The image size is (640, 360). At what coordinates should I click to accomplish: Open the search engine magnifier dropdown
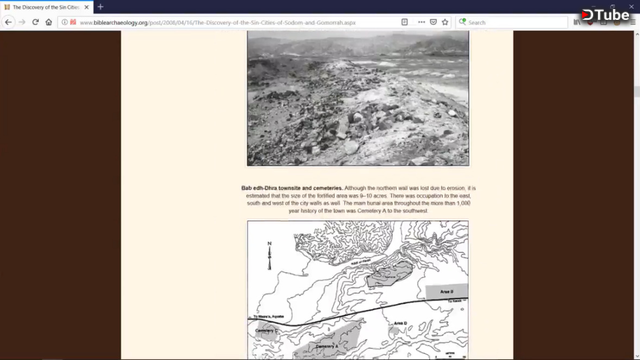(462, 22)
